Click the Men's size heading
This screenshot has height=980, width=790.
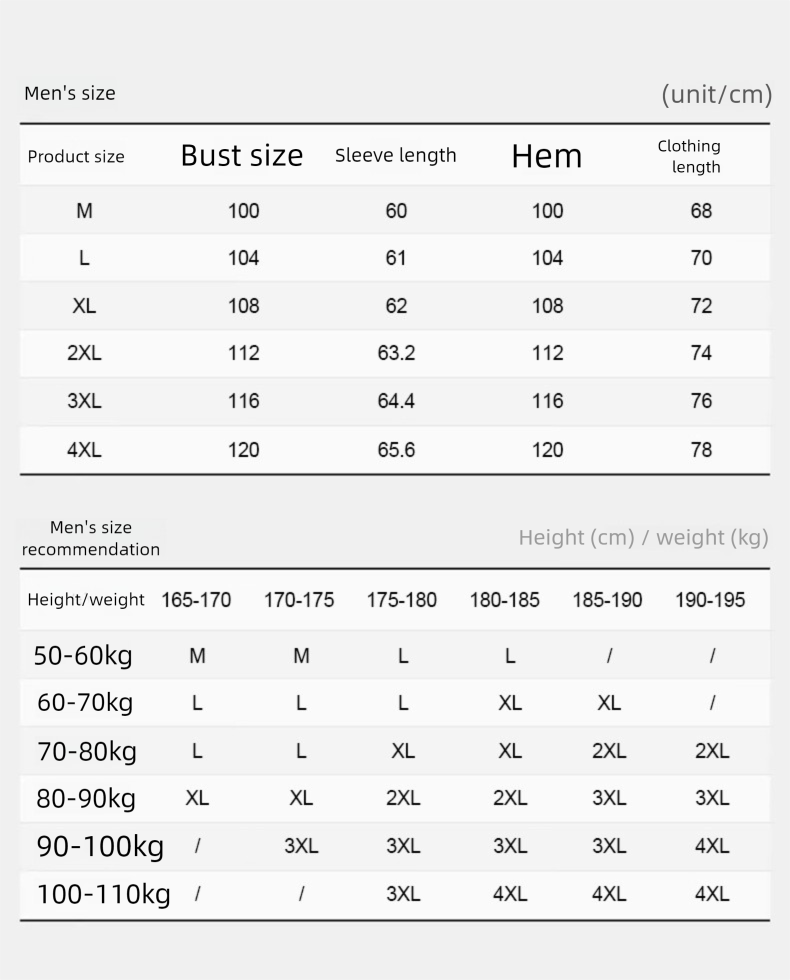[70, 93]
